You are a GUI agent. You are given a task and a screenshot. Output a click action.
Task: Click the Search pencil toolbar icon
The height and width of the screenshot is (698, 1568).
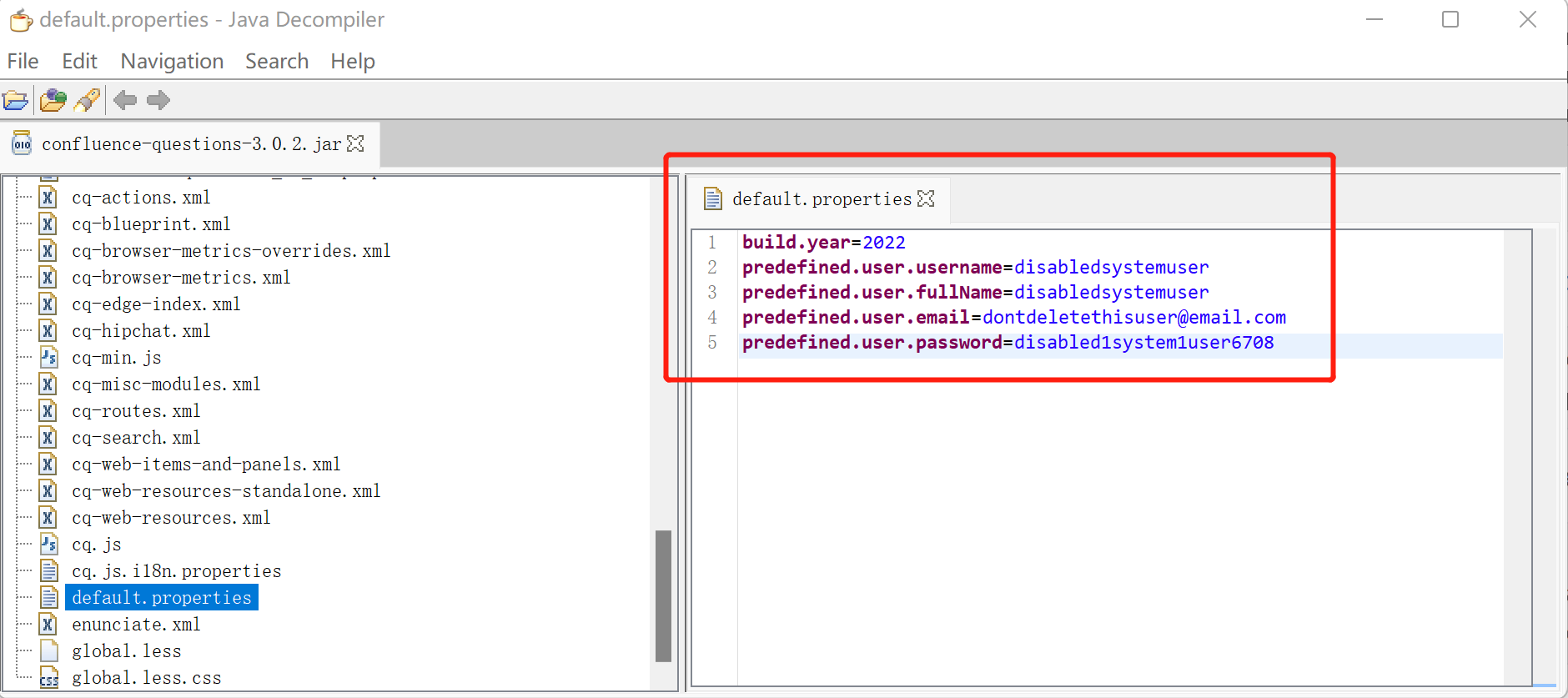tap(88, 101)
